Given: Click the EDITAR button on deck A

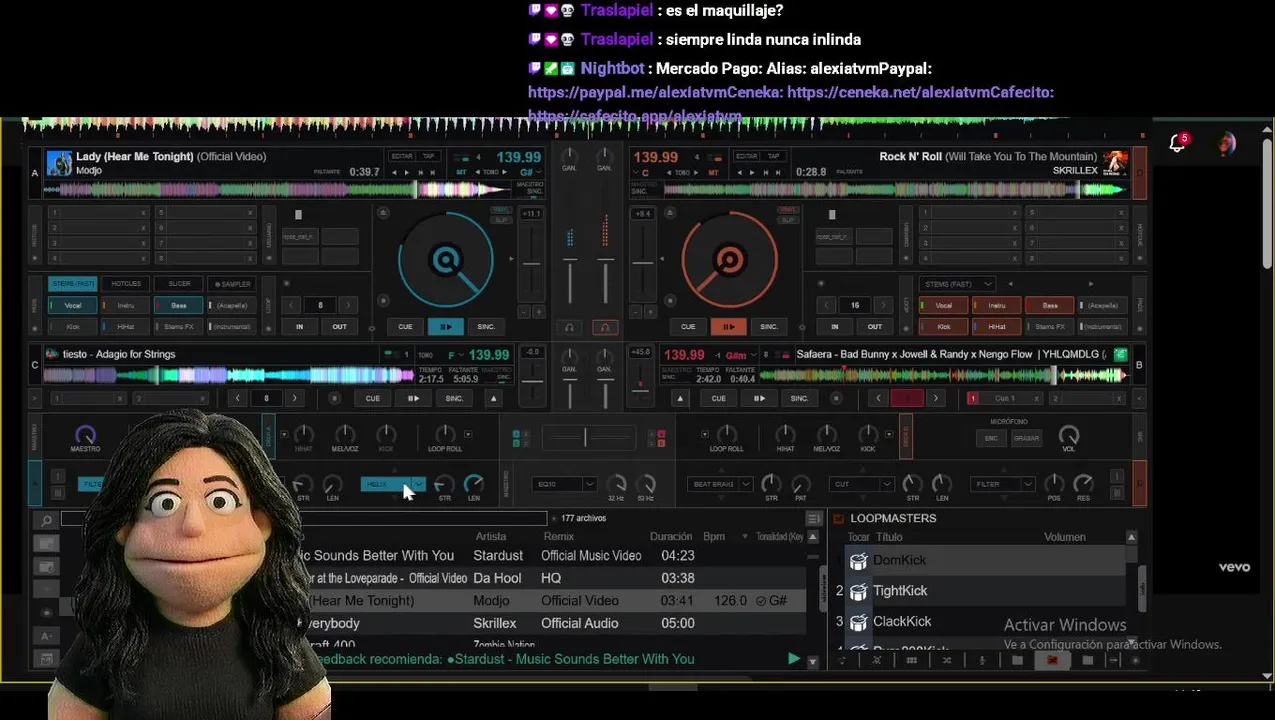Looking at the screenshot, I should (x=402, y=156).
